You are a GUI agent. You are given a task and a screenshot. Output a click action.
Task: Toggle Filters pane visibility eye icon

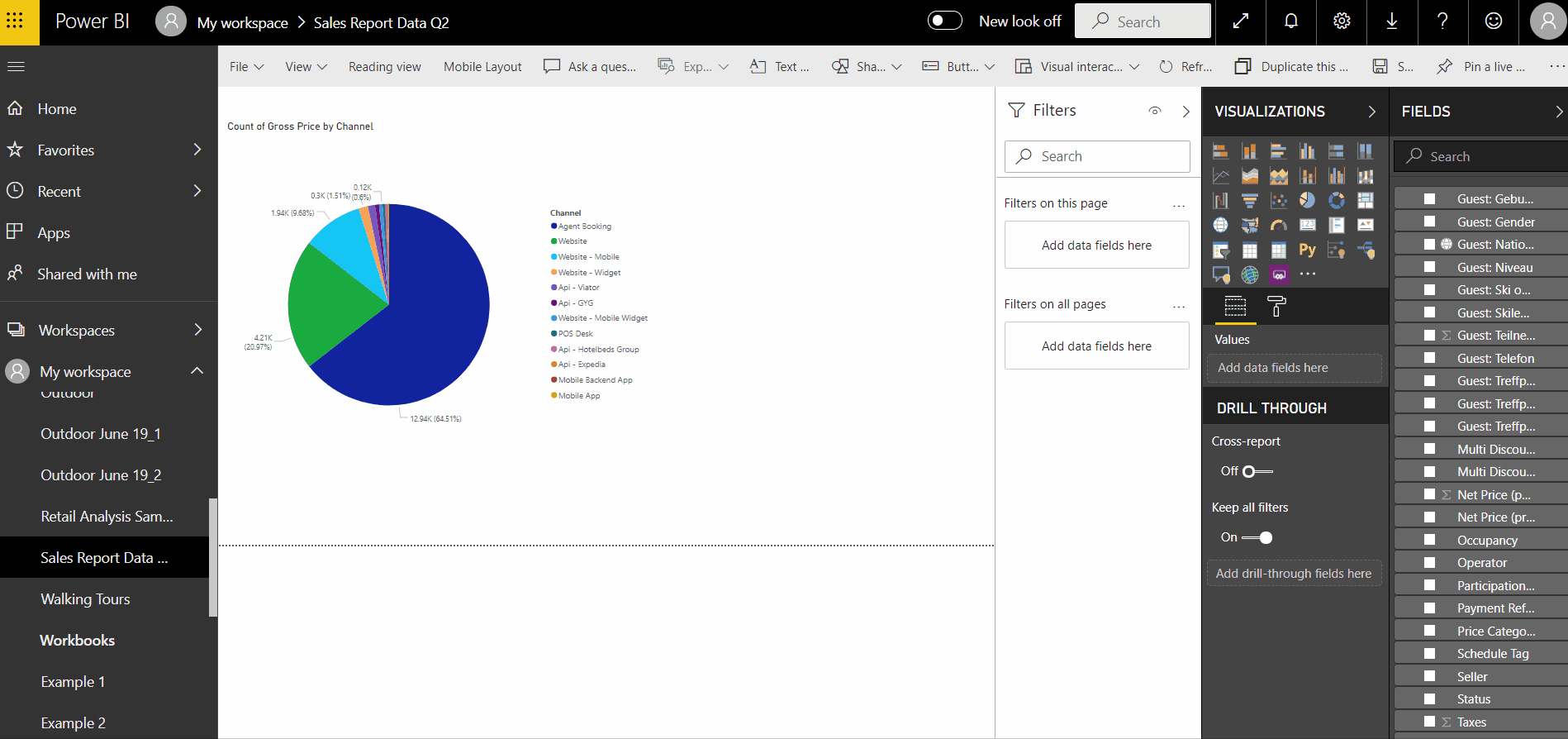point(1155,111)
